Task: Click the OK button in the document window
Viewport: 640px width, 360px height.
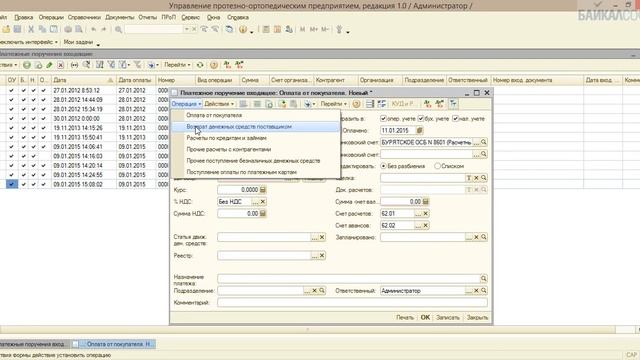Action: pos(425,318)
